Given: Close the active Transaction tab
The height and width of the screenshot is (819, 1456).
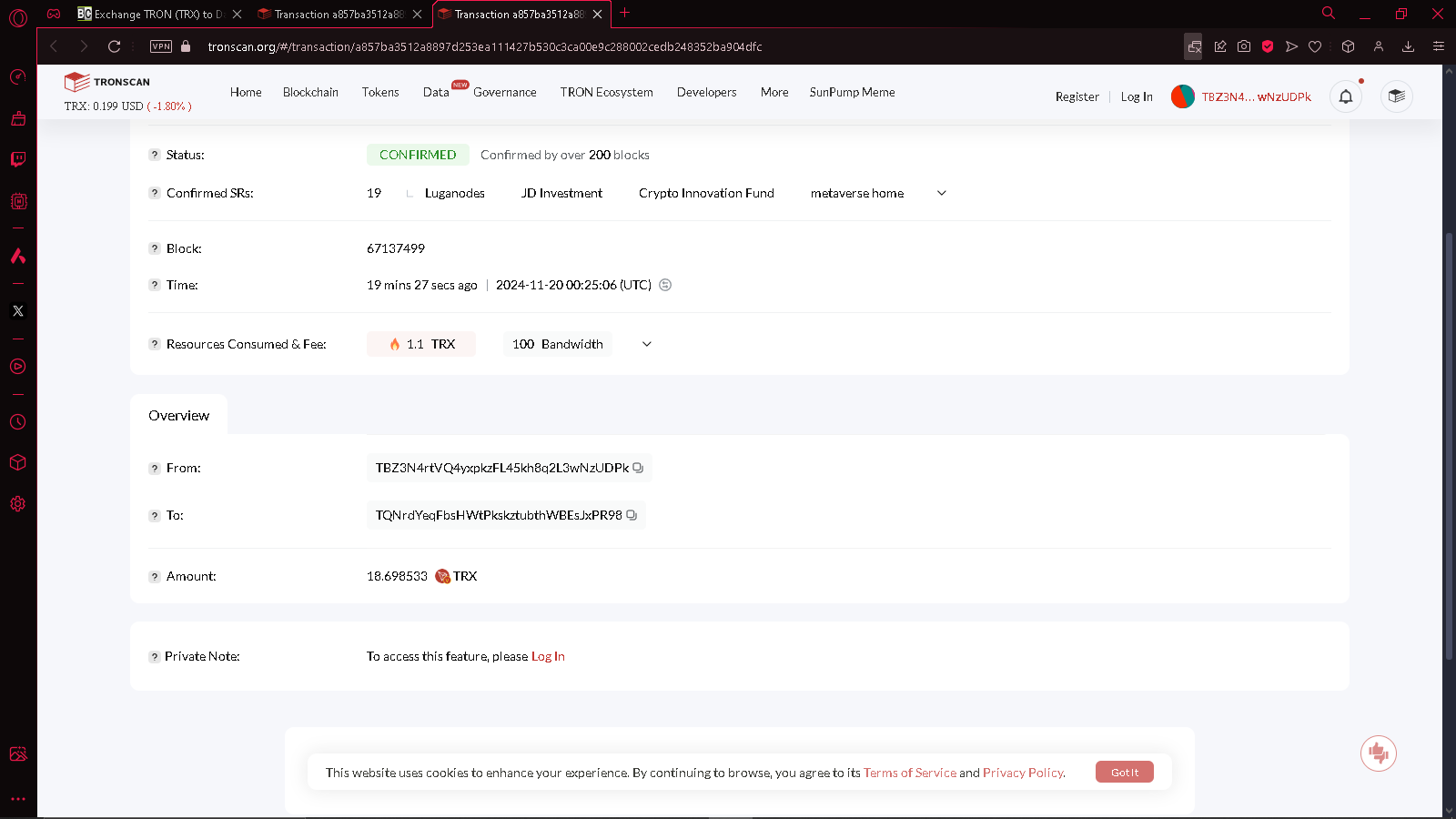Looking at the screenshot, I should [597, 15].
